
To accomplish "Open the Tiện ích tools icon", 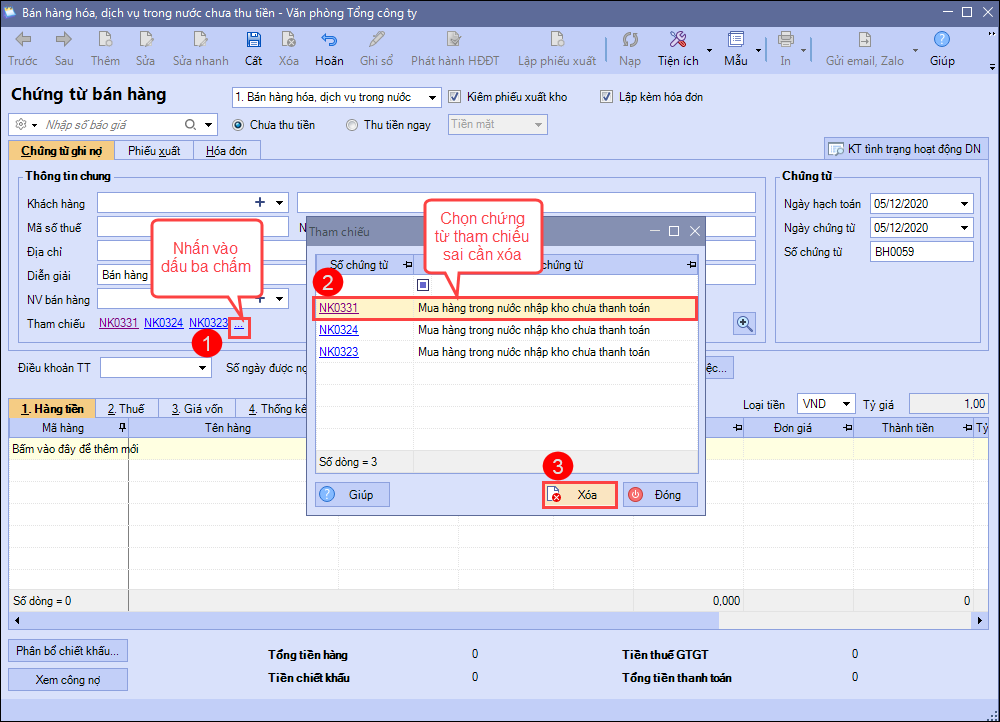I will pos(677,41).
